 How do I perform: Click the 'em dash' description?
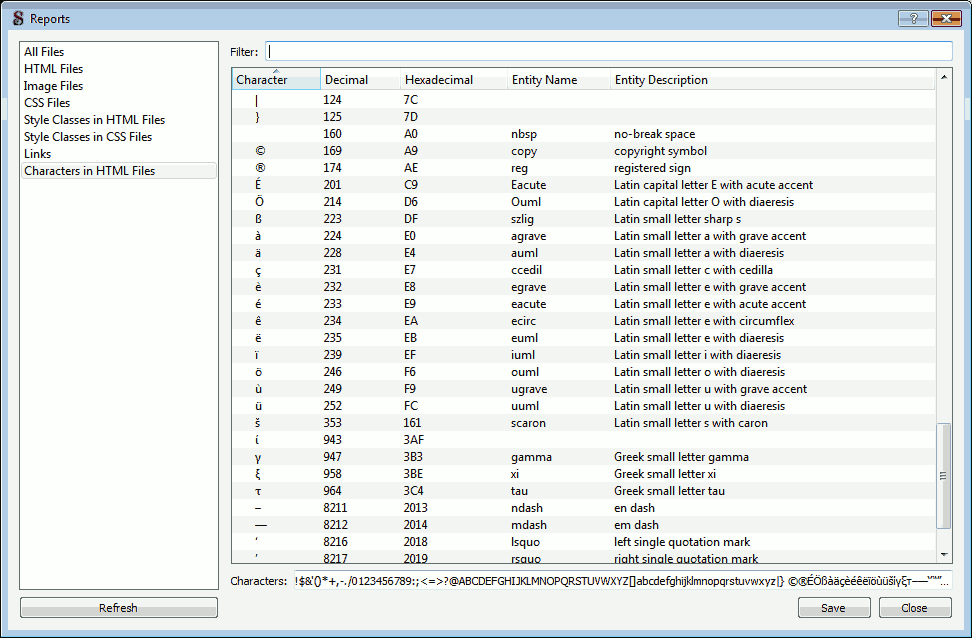pos(636,525)
